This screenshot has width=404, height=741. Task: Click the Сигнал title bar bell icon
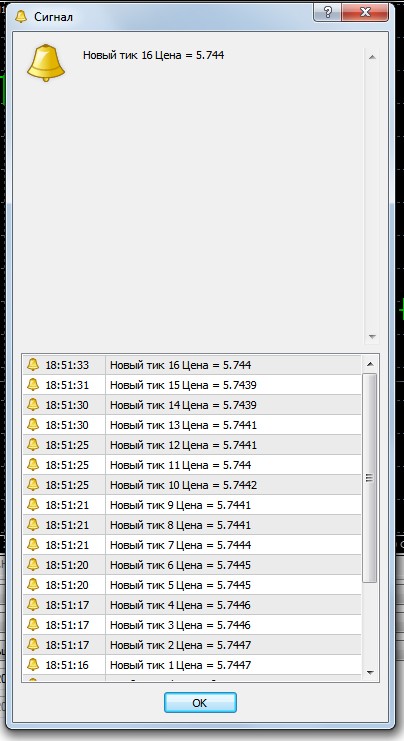click(x=21, y=17)
